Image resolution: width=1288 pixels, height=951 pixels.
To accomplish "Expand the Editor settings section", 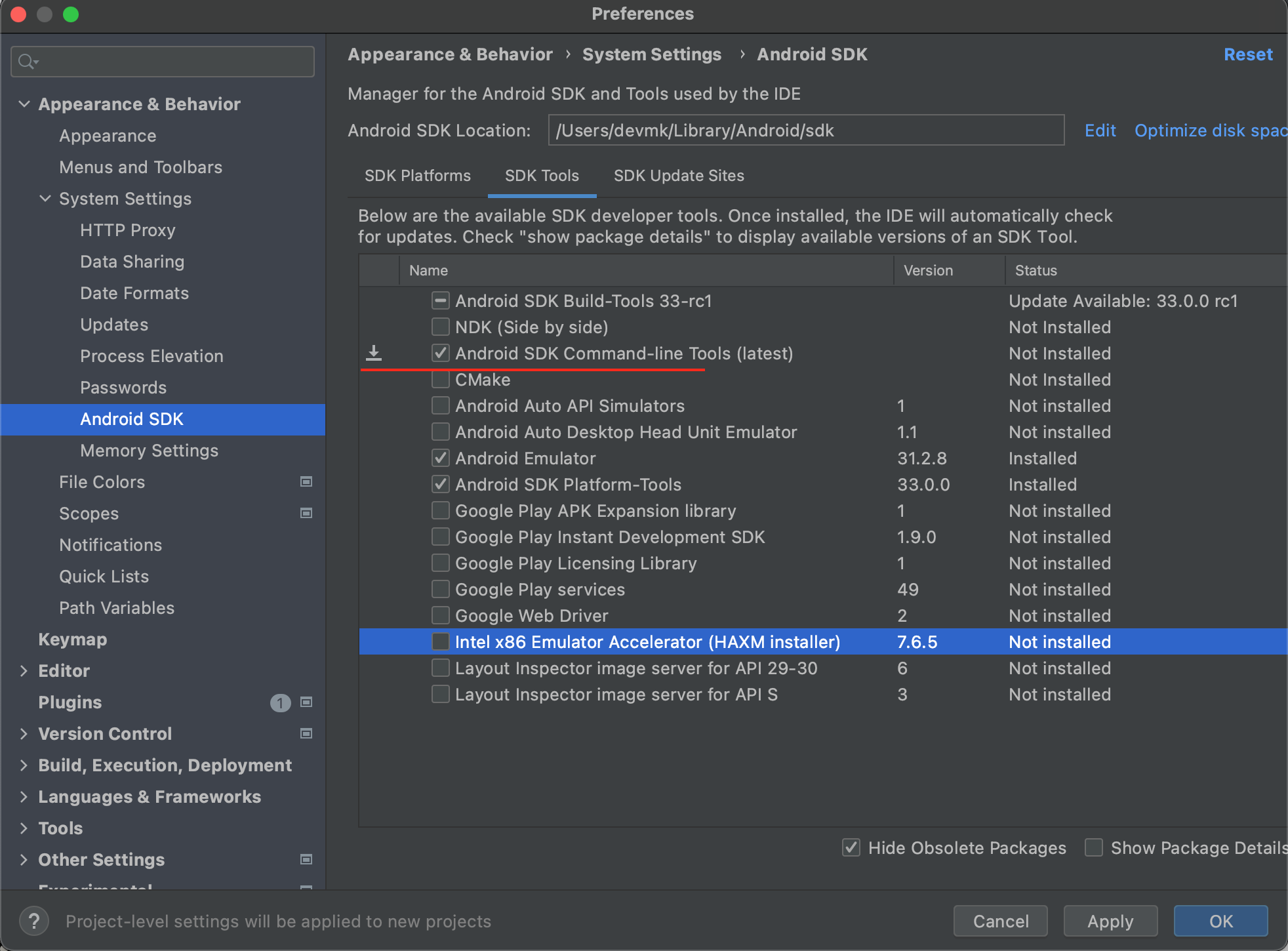I will tap(24, 670).
